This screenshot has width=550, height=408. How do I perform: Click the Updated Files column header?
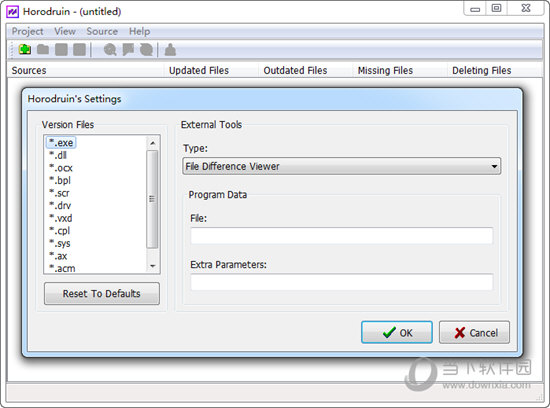(x=211, y=71)
